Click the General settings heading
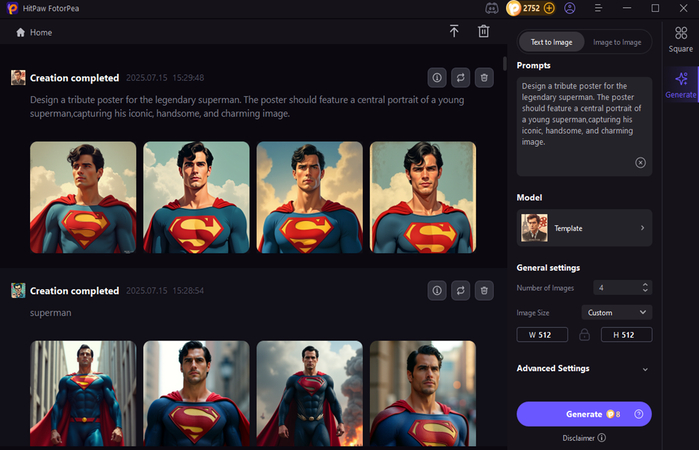This screenshot has height=450, width=699. pos(548,268)
